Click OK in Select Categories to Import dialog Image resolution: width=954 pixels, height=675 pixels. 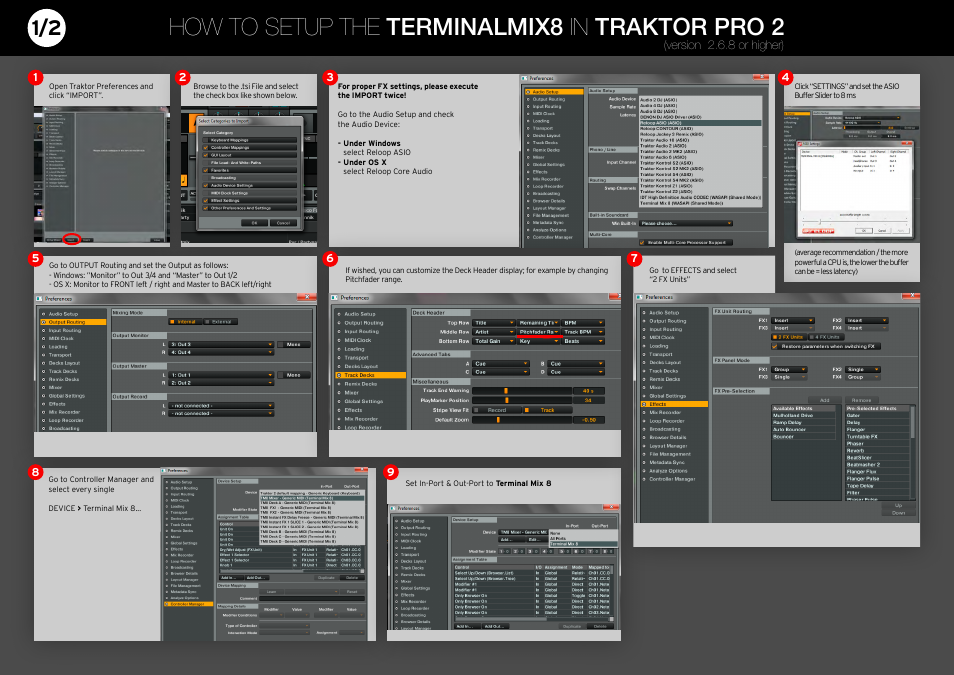254,223
